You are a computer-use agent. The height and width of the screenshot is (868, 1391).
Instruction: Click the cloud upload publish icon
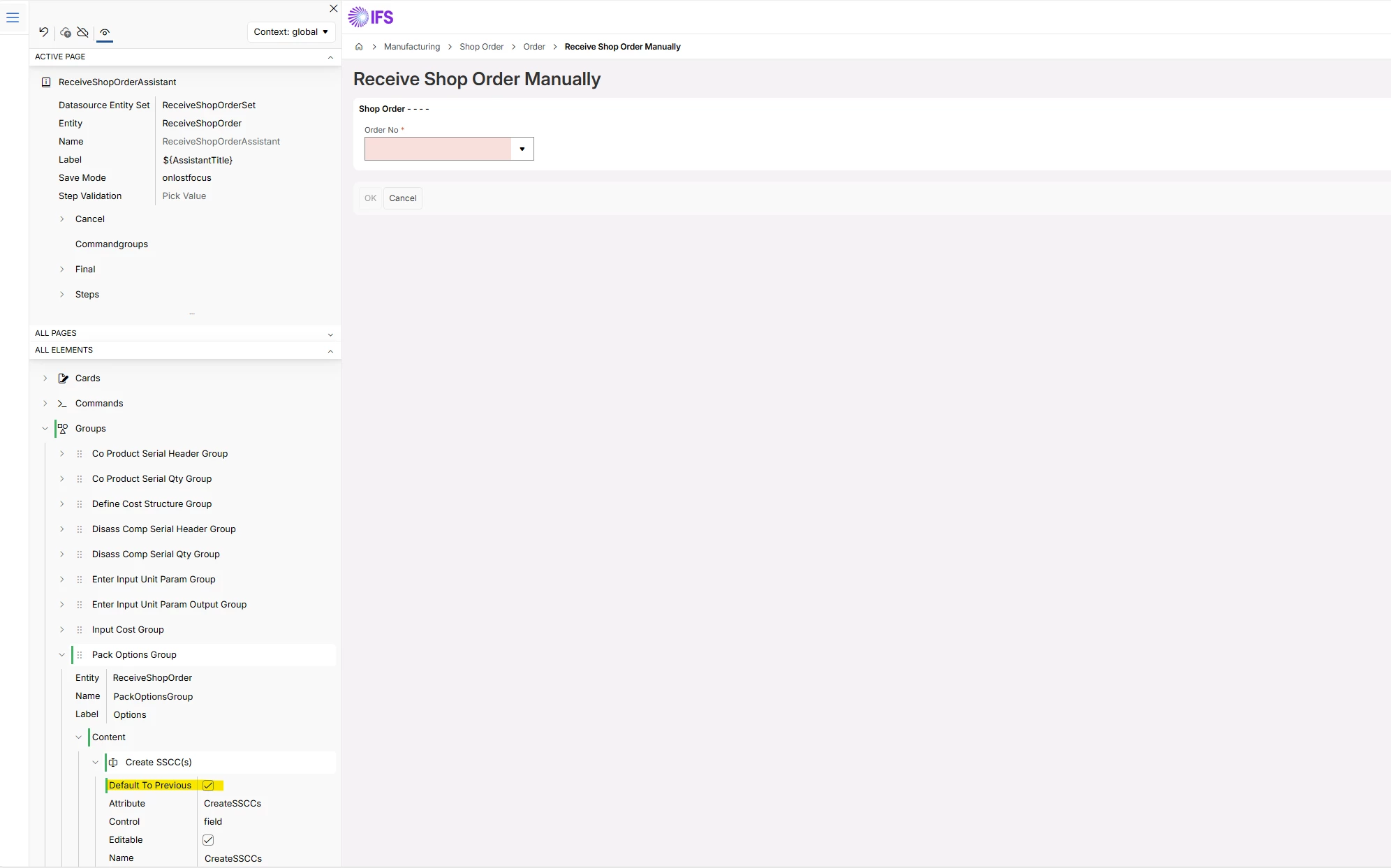pyautogui.click(x=66, y=32)
